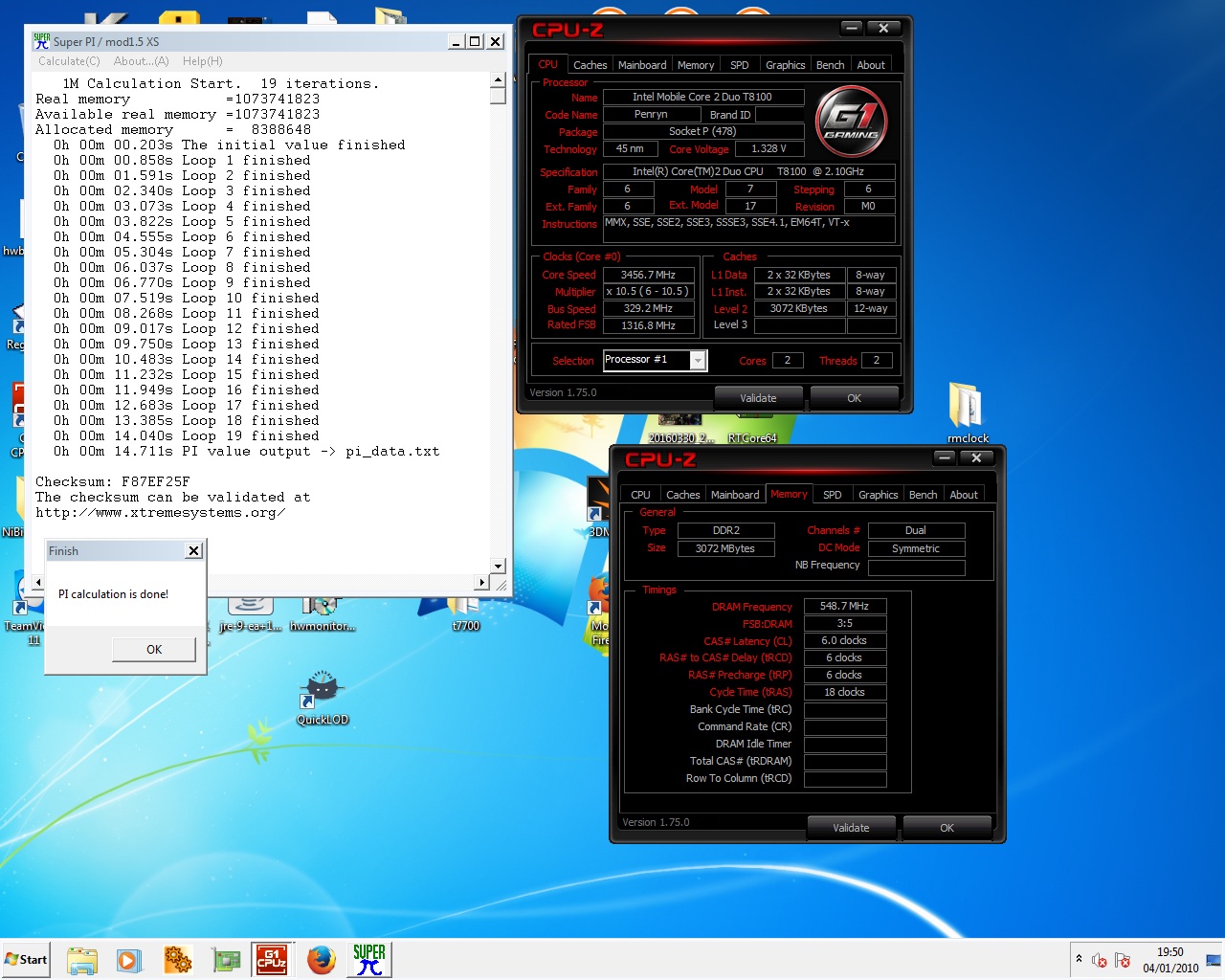Switch to About tab in lower CPU-Z
The image size is (1225, 980).
tap(964, 495)
